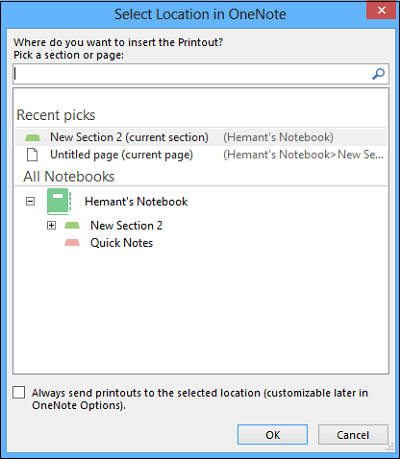Focus the section search text field
Image resolution: width=400 pixels, height=459 pixels.
(201, 74)
